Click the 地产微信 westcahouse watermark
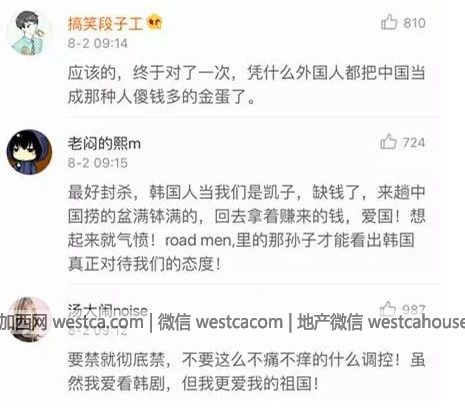 click(381, 322)
